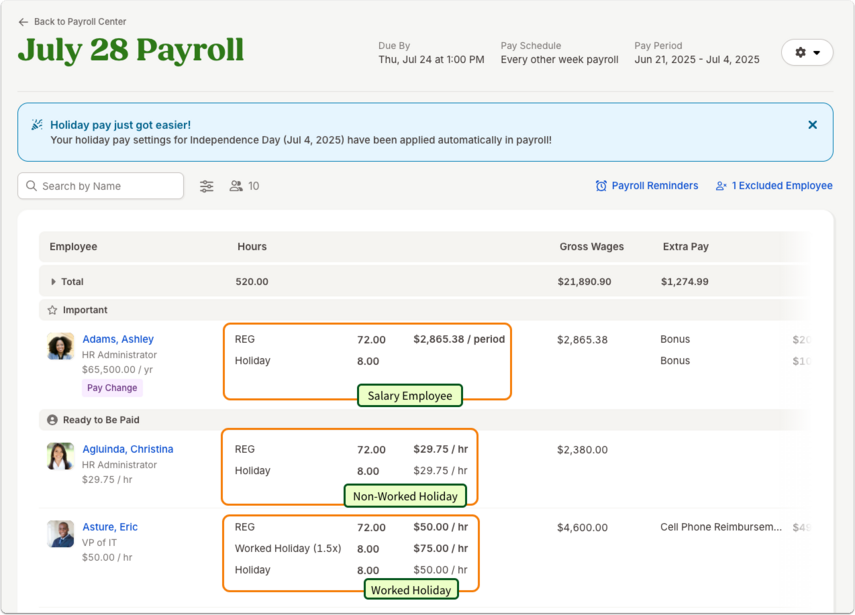Viewport: 855px width, 615px height.
Task: Click the star icon beside Important
Action: 52,310
